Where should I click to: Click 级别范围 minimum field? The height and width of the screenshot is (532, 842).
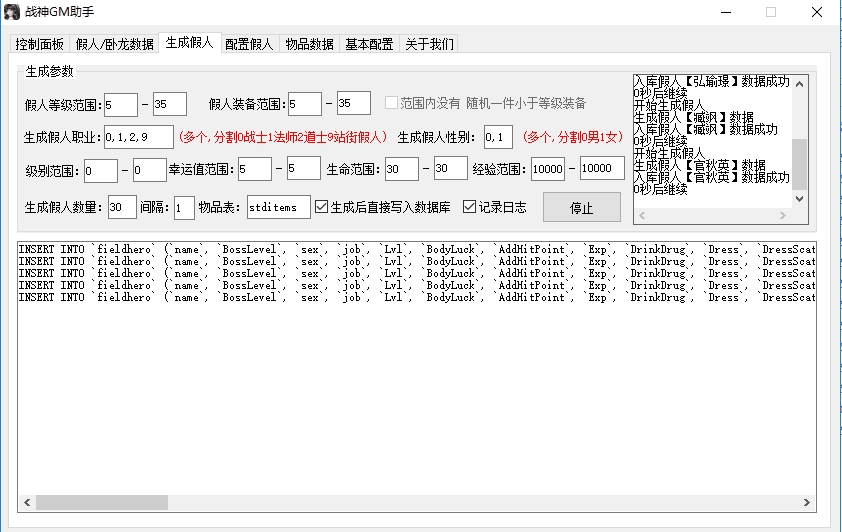[100, 171]
